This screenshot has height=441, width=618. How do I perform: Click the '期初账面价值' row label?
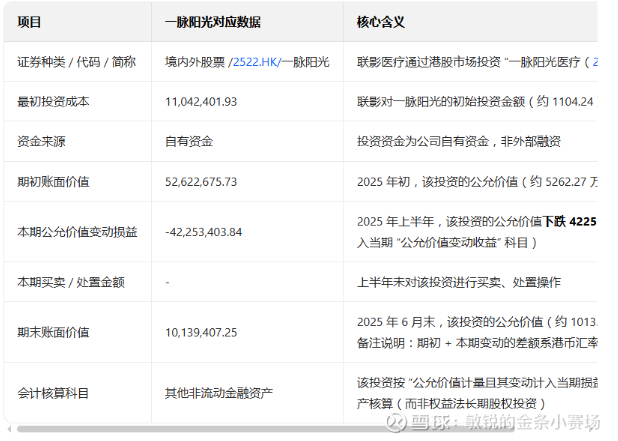(53, 182)
